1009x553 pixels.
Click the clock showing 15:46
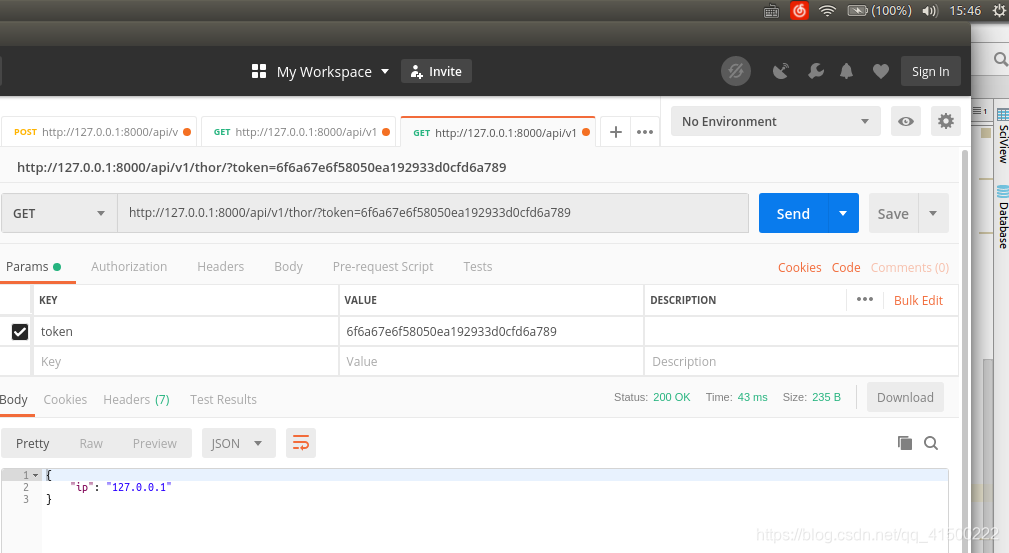click(x=965, y=10)
